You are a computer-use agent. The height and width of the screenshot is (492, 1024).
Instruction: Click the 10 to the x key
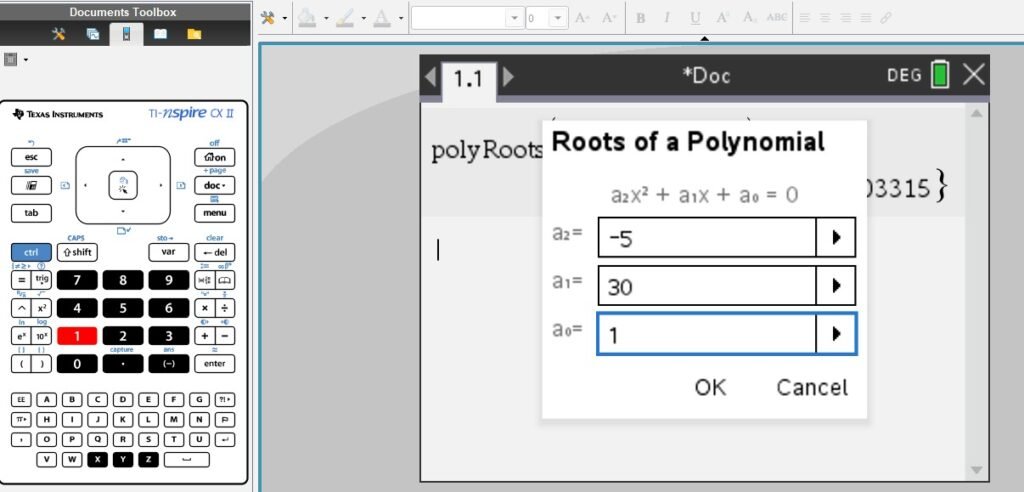pos(42,336)
